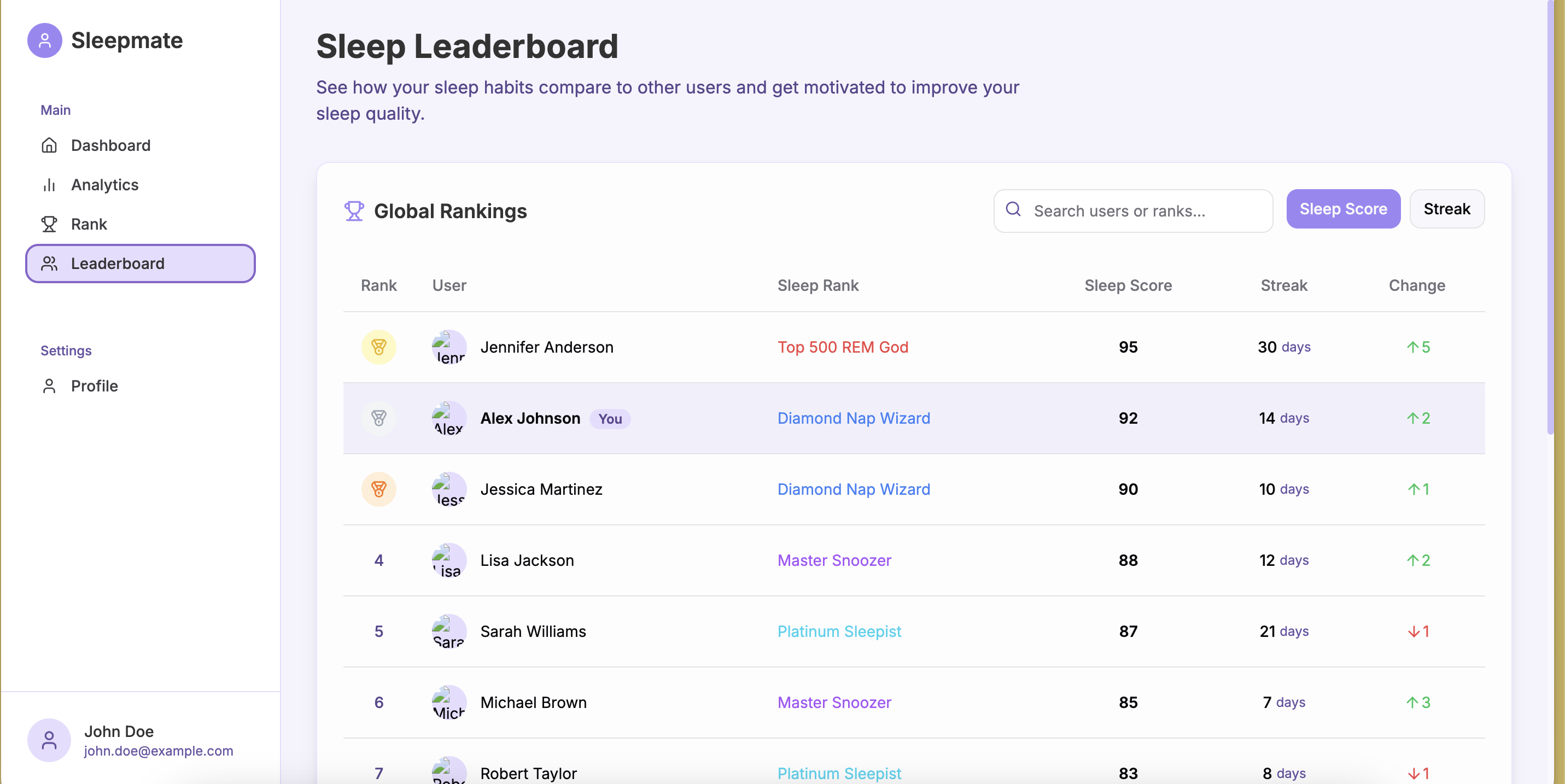Click the john.doe@example.com email link
Image resolution: width=1565 pixels, height=784 pixels.
point(158,751)
